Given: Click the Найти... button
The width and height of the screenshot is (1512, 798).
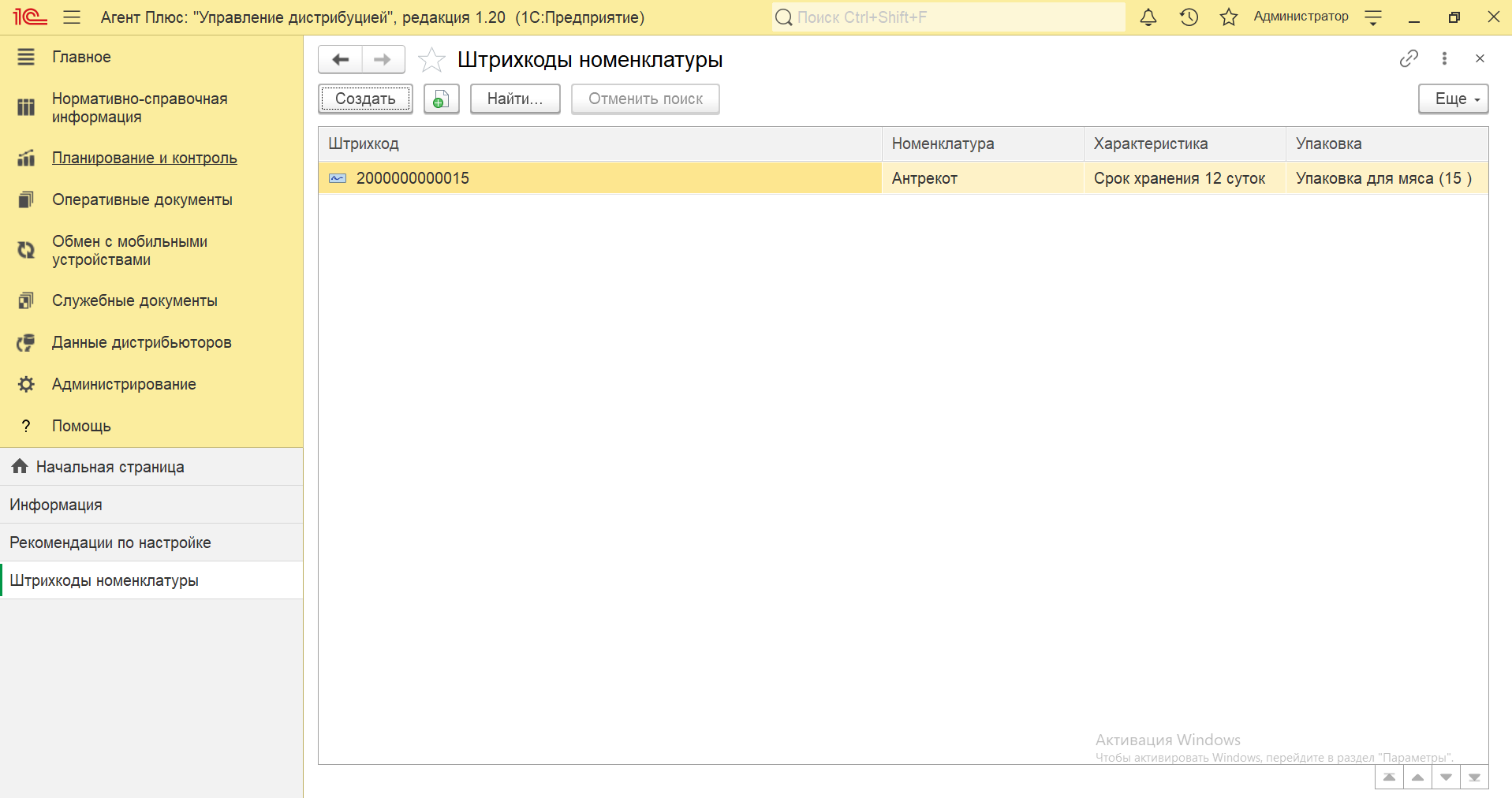Looking at the screenshot, I should tap(514, 99).
